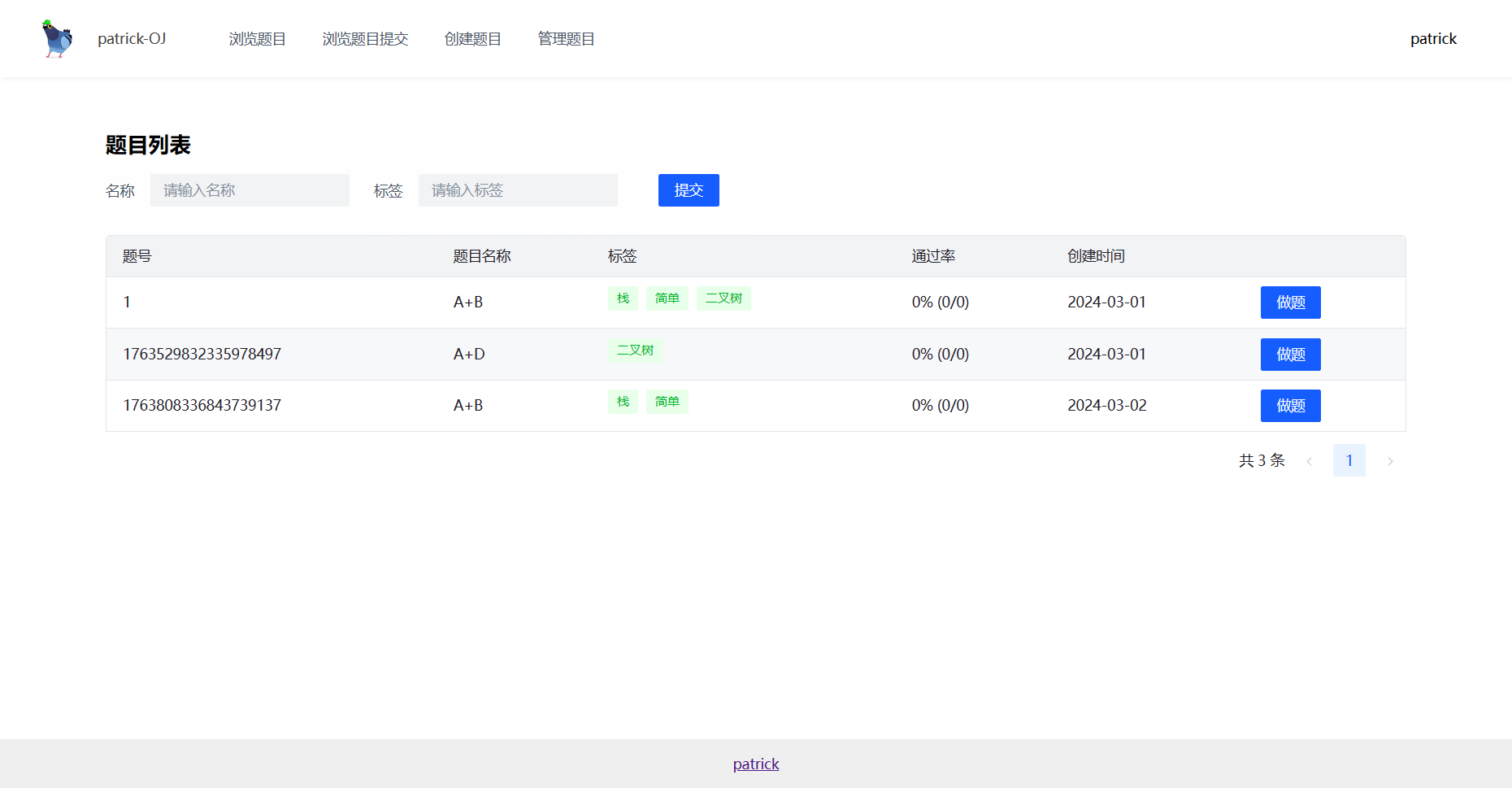
Task: Click problem number 1763529832335978497
Action: click(202, 354)
